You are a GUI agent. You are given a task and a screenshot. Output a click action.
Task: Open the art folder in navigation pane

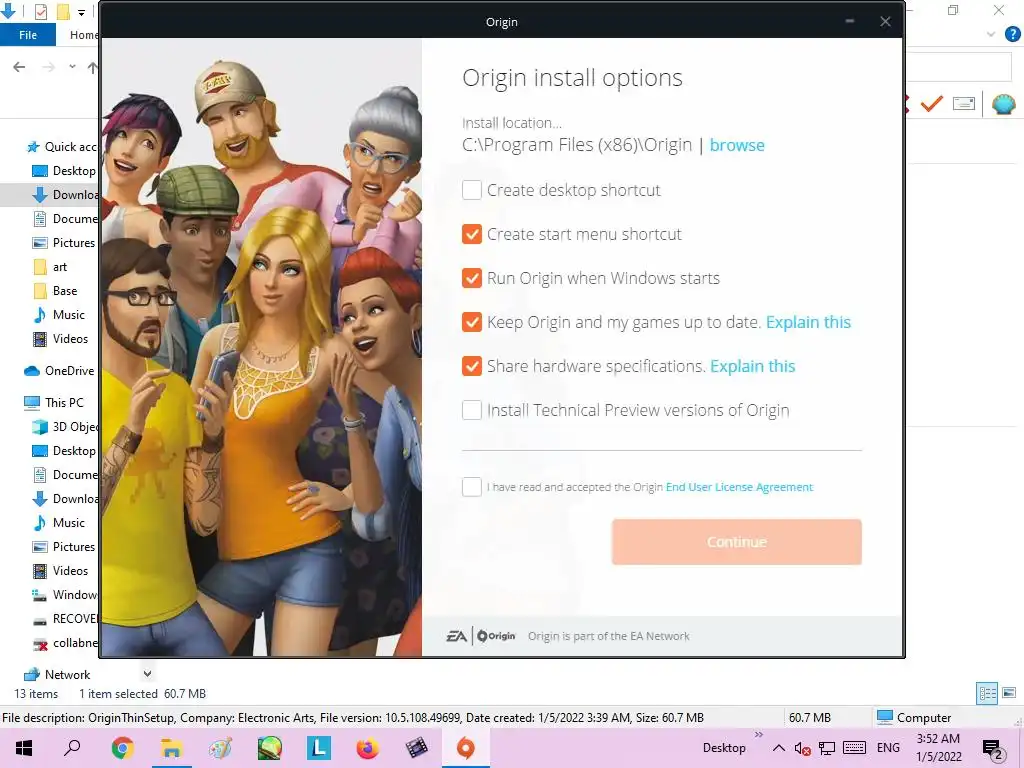(x=52, y=266)
